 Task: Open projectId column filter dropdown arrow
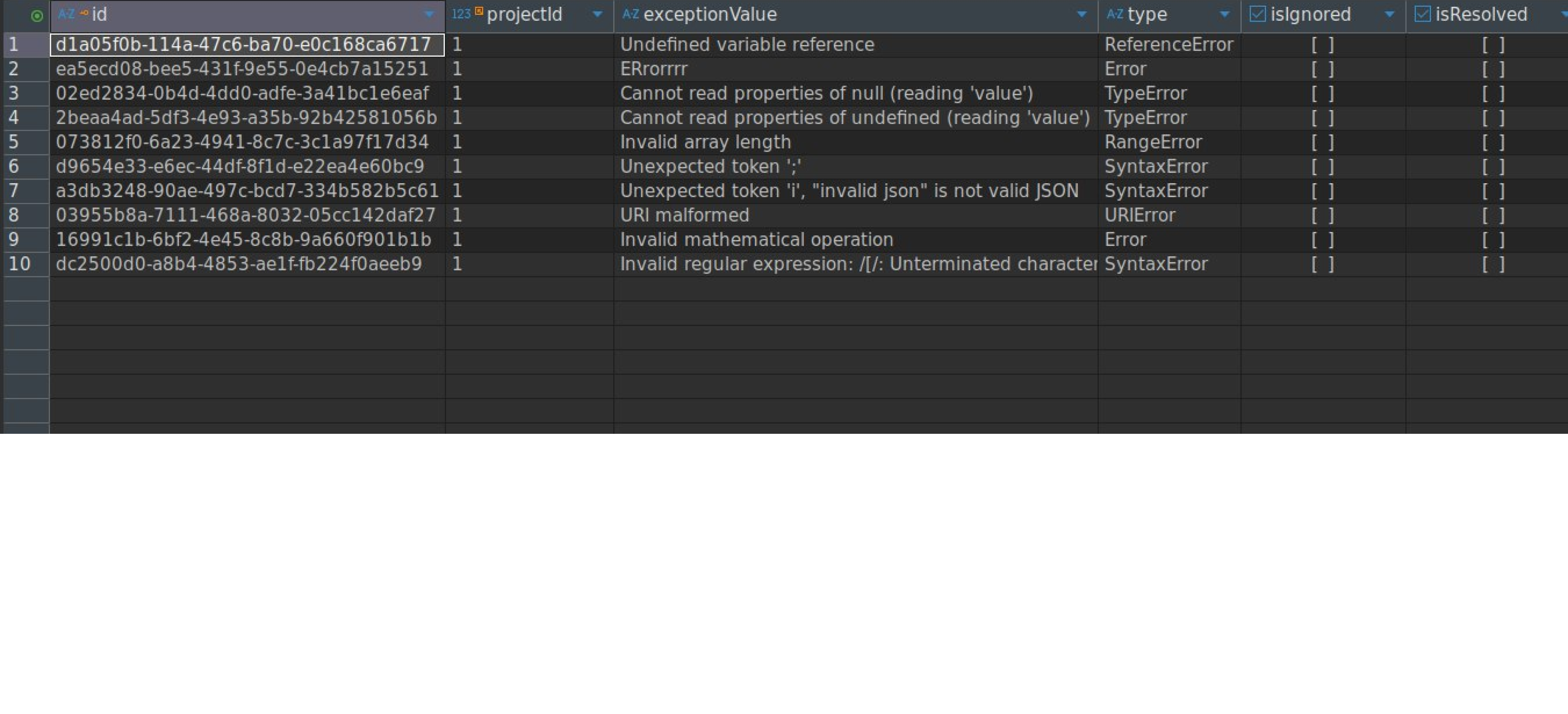(597, 15)
